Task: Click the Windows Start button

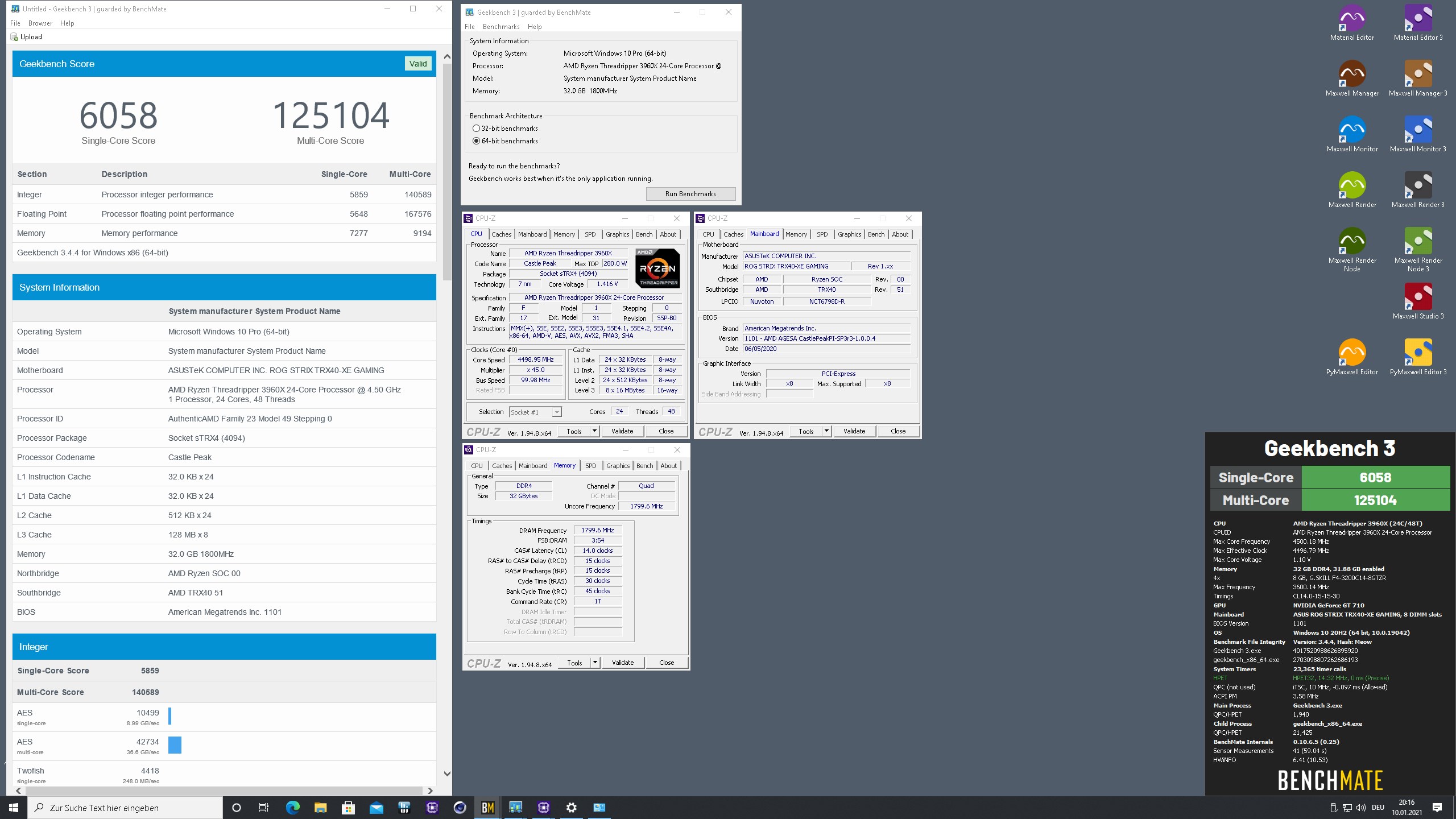Action: point(14,808)
